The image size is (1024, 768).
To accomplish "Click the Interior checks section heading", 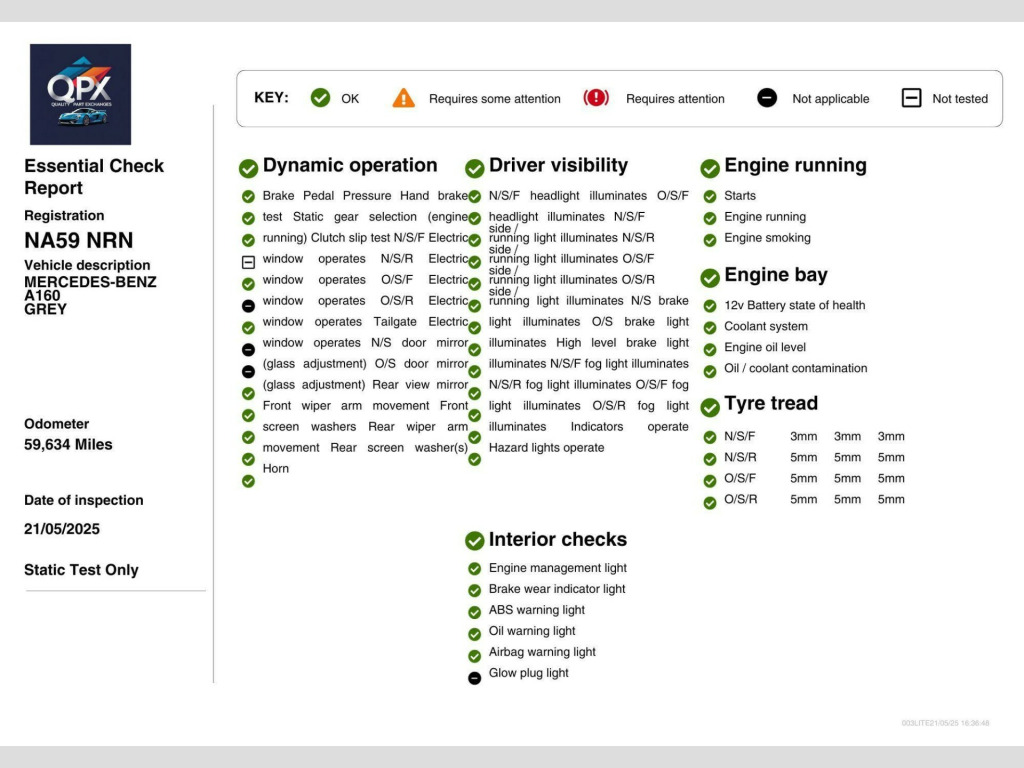I will 557,540.
